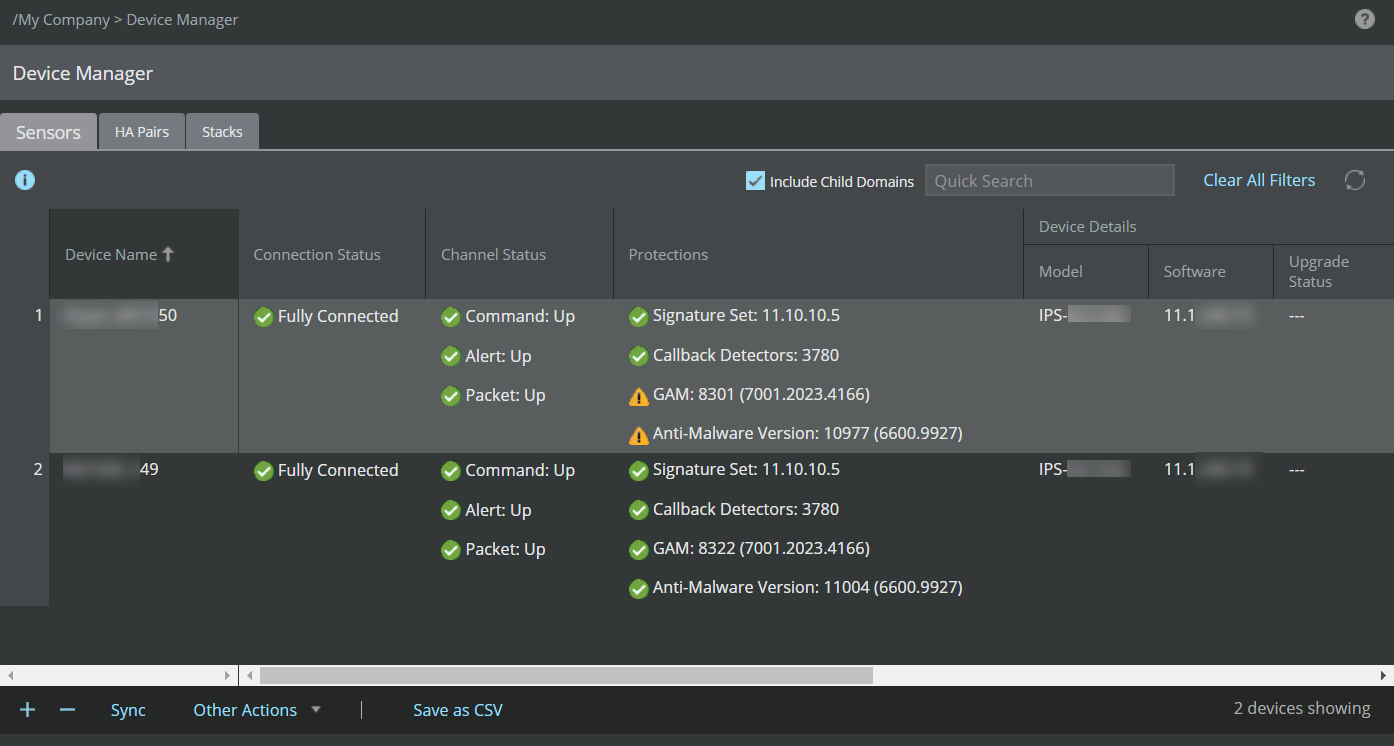
Task: Click row 2 'Alert: Up' text
Action: coord(498,510)
